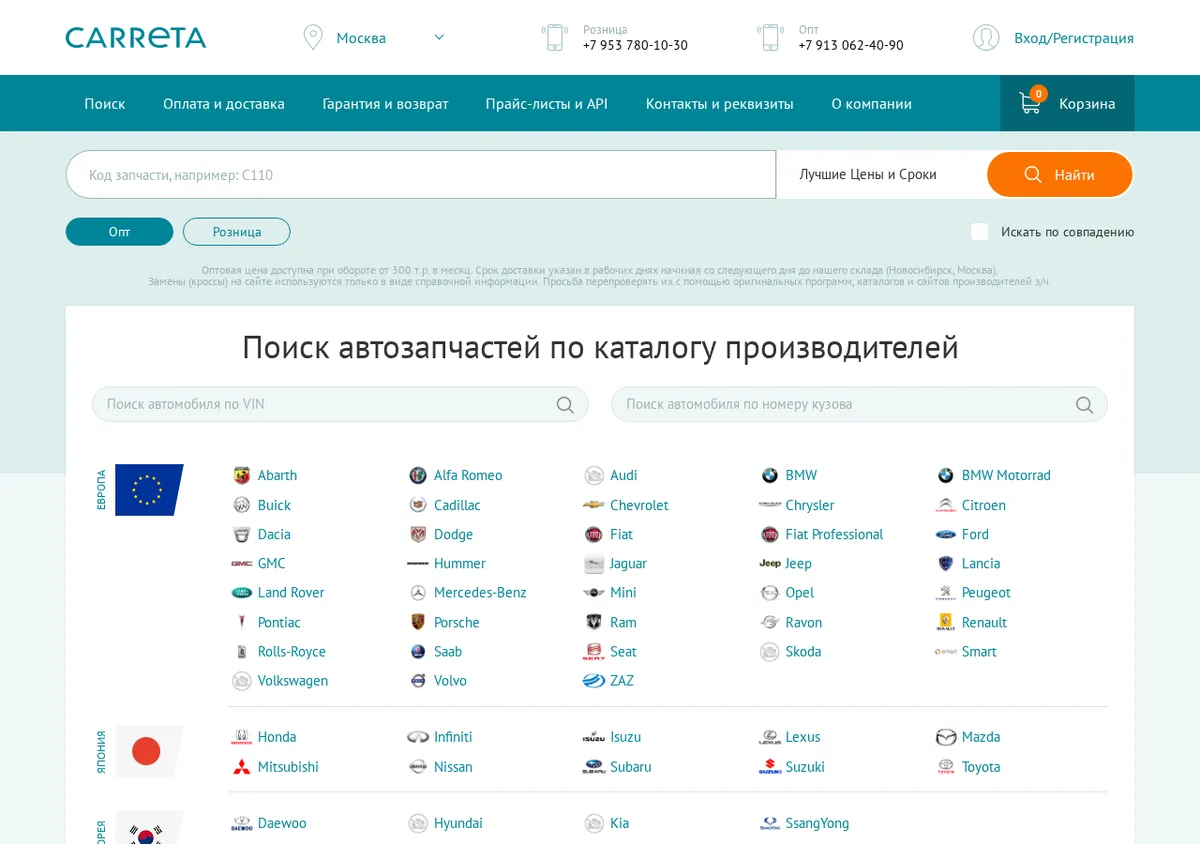1200x844 pixels.
Task: Select the 'Опт' price mode
Action: (120, 232)
